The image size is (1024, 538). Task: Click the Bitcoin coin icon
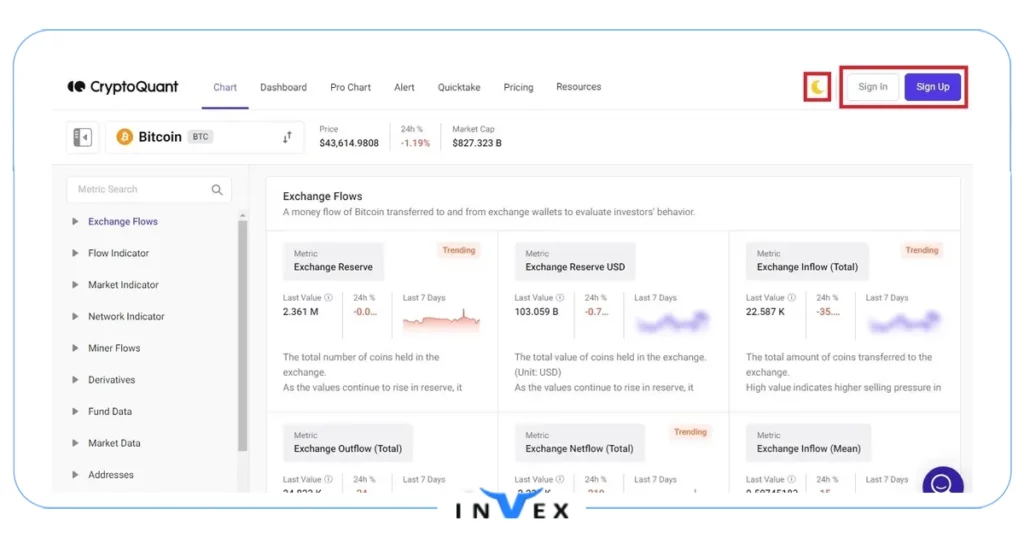point(124,136)
